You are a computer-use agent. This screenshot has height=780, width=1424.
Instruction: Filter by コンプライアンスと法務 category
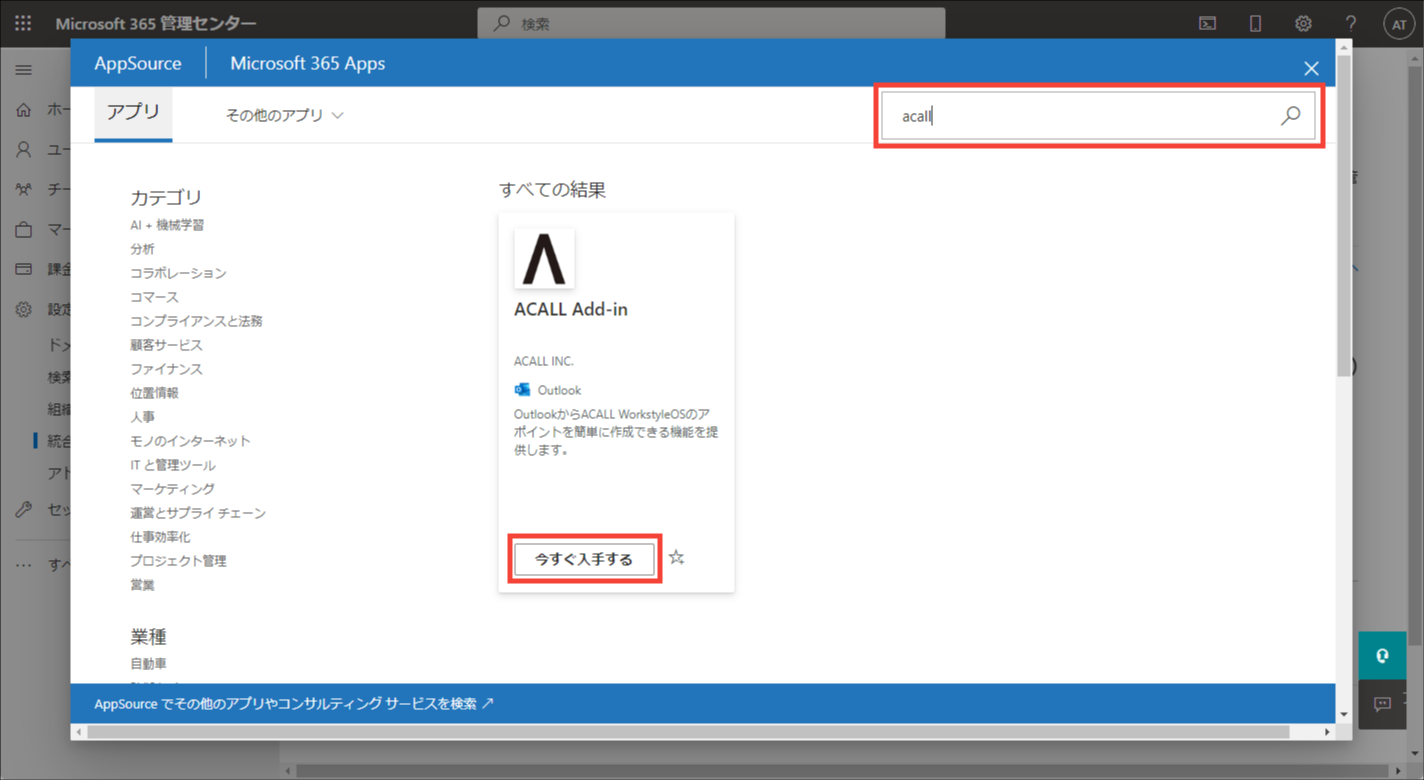coord(196,321)
